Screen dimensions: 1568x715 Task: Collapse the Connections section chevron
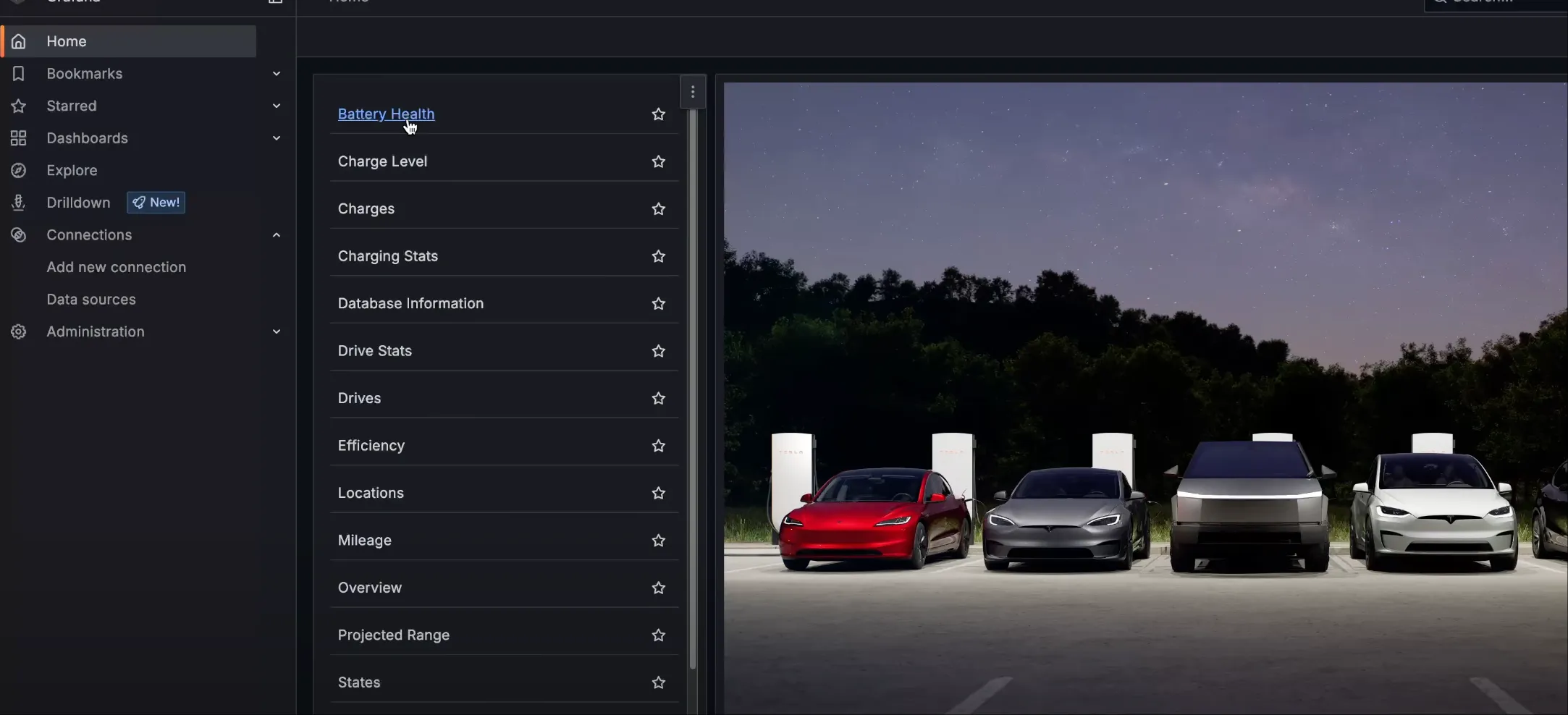(277, 235)
